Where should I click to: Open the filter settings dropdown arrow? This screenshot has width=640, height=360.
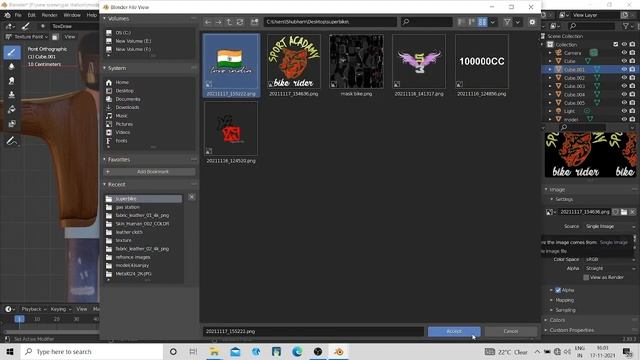pos(518,22)
